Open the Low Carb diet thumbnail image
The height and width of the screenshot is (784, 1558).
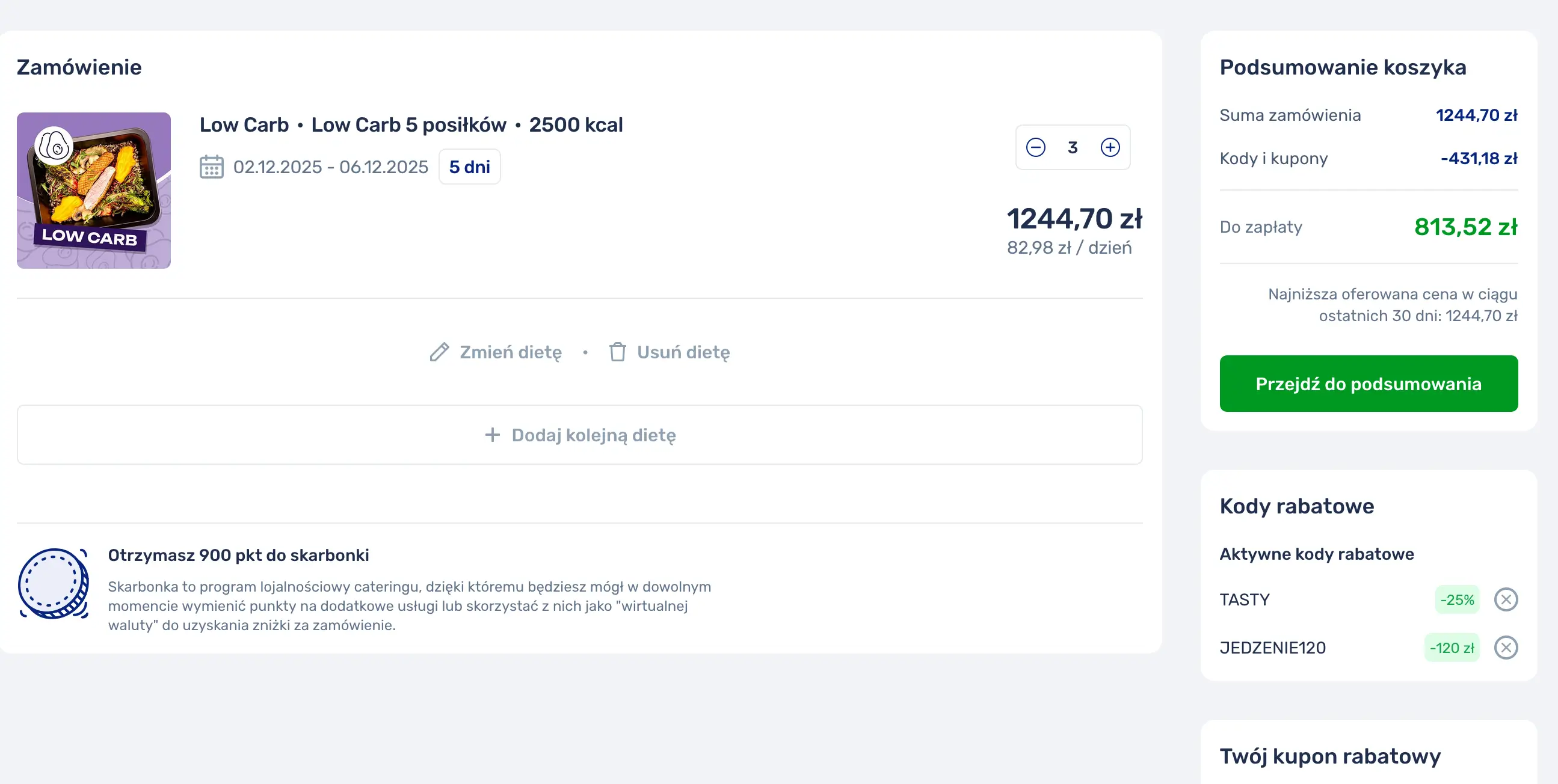(94, 191)
